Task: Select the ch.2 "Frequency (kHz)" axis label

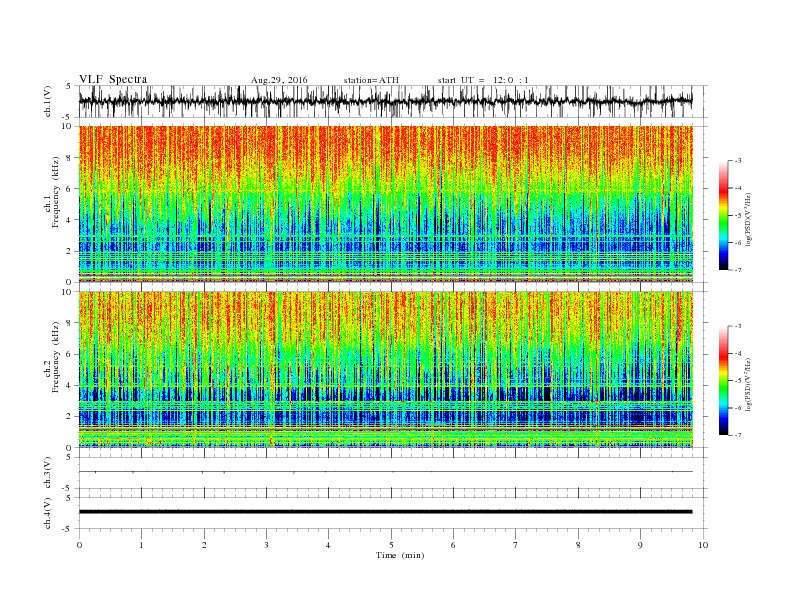Action: (x=56, y=356)
